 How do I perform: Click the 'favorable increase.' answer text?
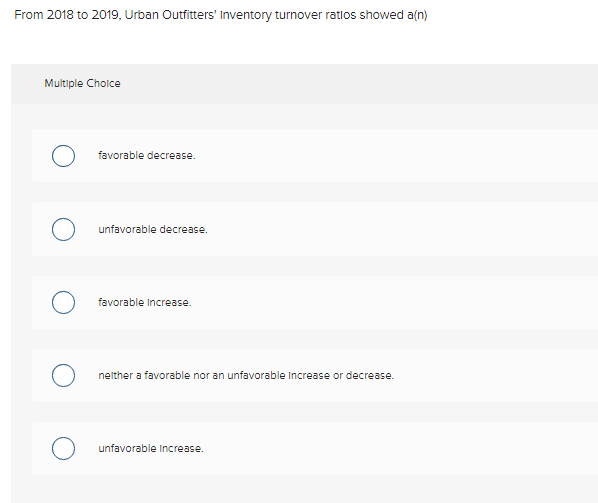tap(145, 302)
